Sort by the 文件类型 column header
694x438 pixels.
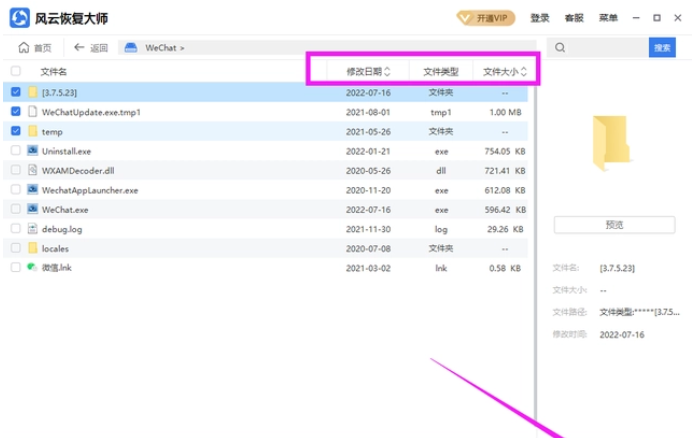click(x=440, y=71)
